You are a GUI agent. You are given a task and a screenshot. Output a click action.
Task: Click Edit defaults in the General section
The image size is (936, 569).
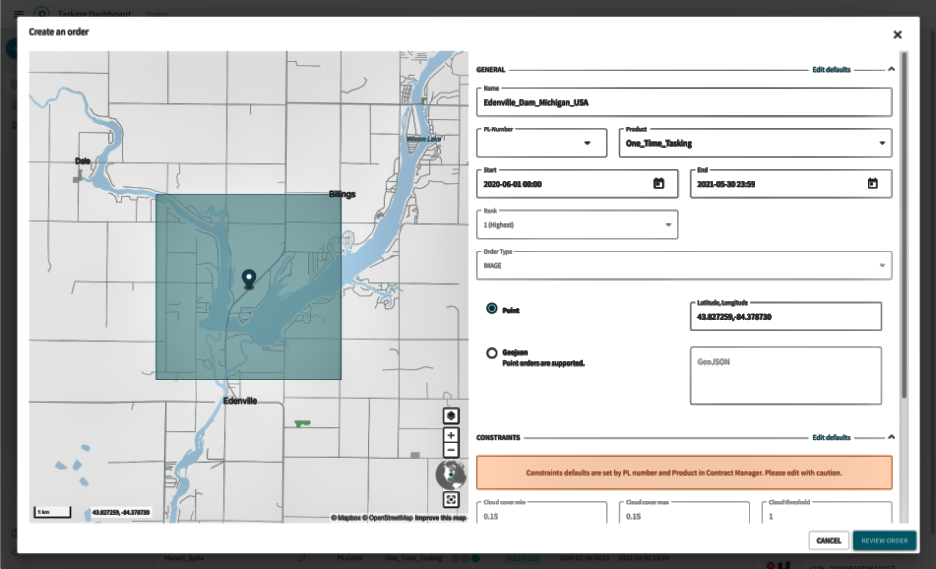[x=831, y=70]
